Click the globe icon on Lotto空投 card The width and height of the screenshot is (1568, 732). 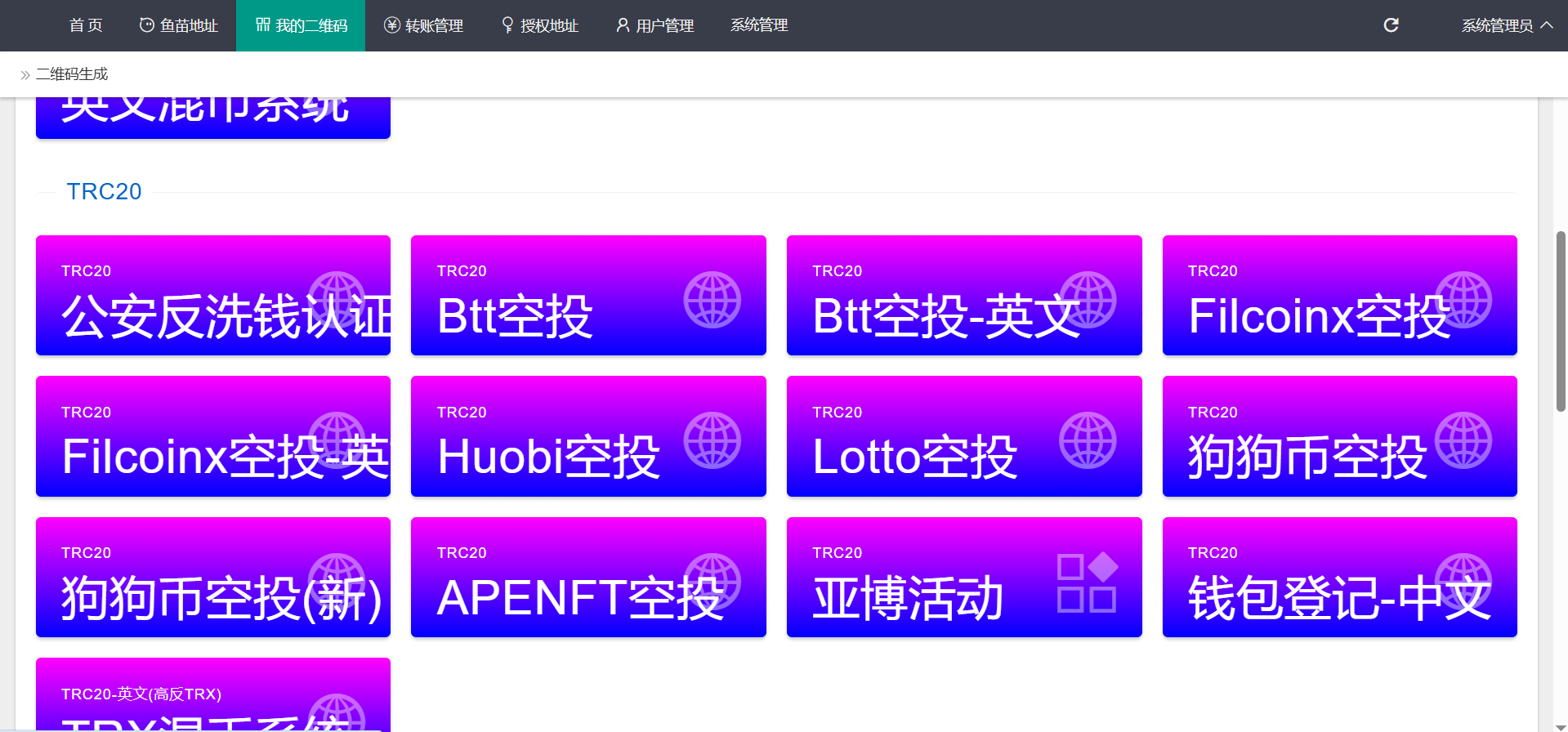point(1088,440)
